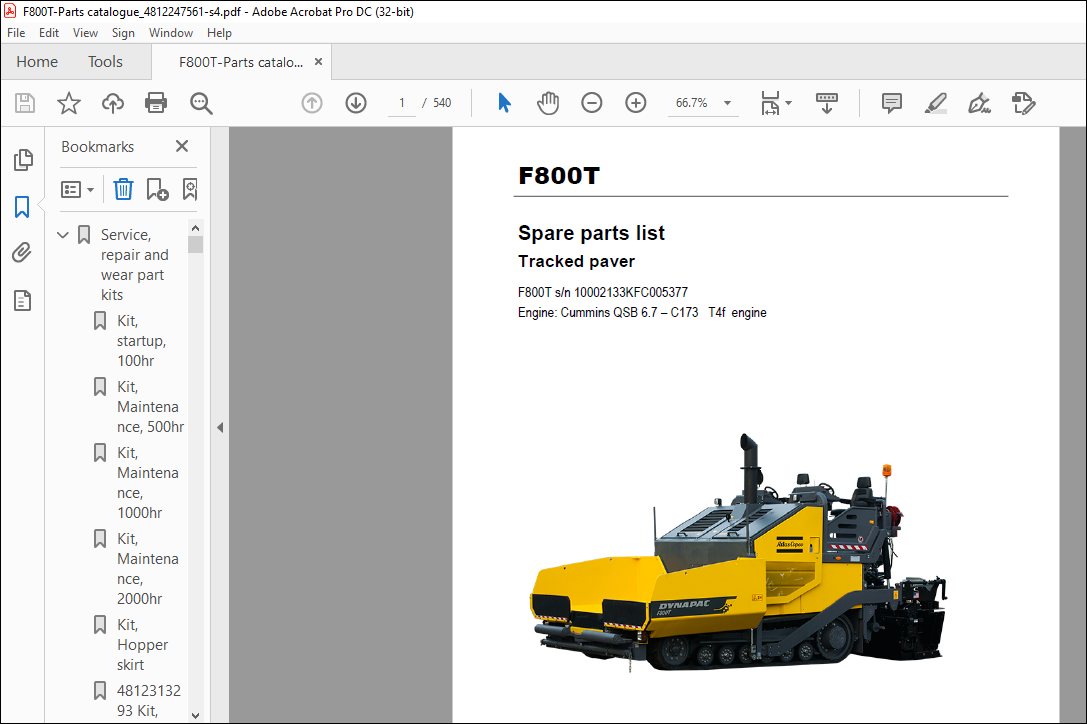Collapse the navigation pane with left arrow
Screen dimensions: 1087x724
coord(220,427)
